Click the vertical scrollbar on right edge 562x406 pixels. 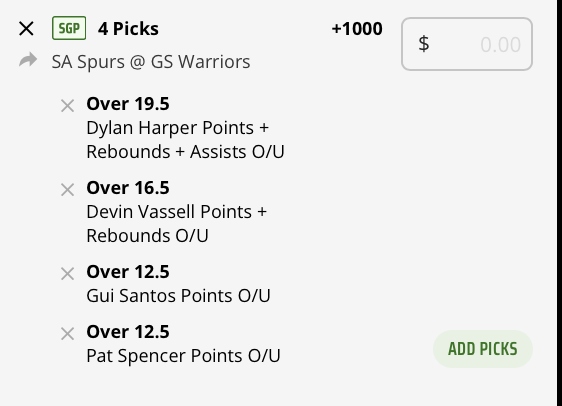(559, 203)
